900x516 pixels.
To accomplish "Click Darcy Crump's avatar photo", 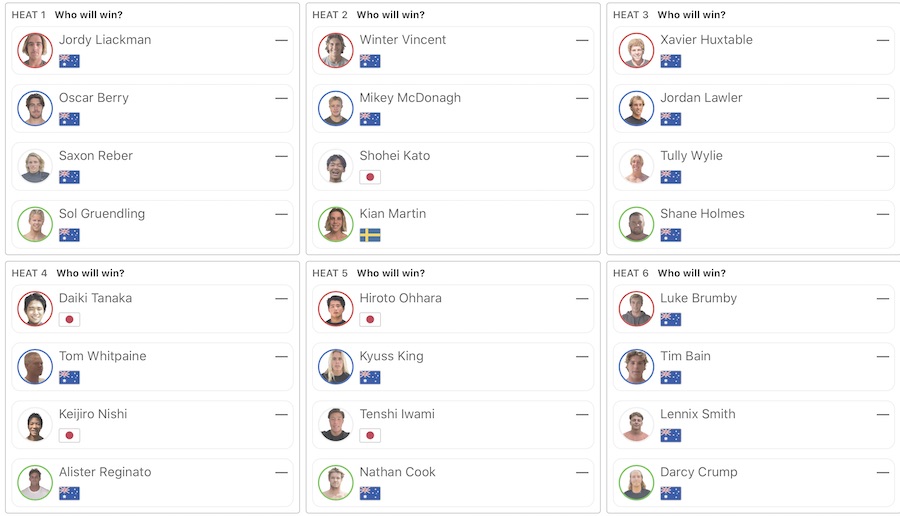I will point(636,483).
